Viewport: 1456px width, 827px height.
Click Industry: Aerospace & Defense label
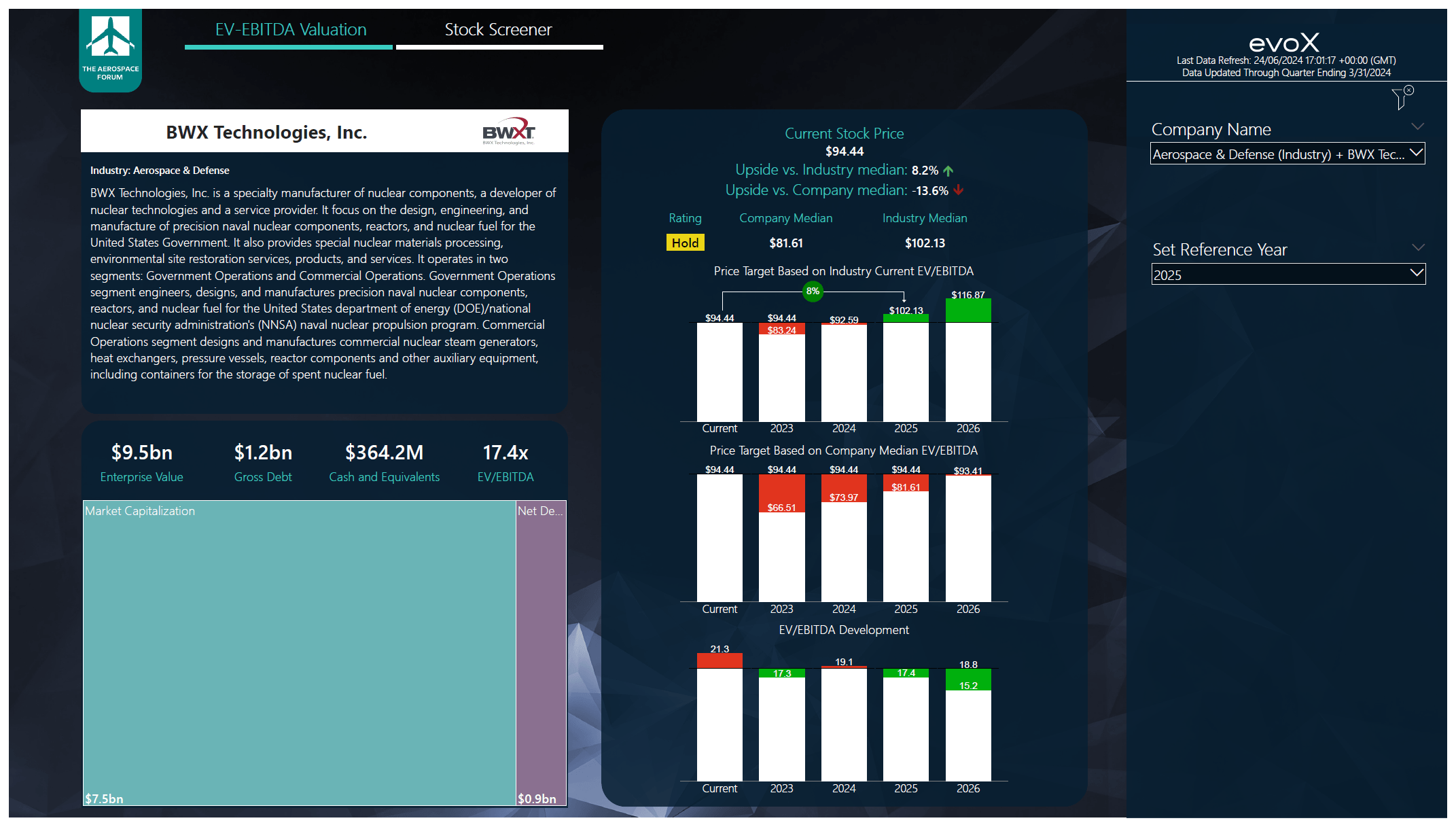point(160,171)
